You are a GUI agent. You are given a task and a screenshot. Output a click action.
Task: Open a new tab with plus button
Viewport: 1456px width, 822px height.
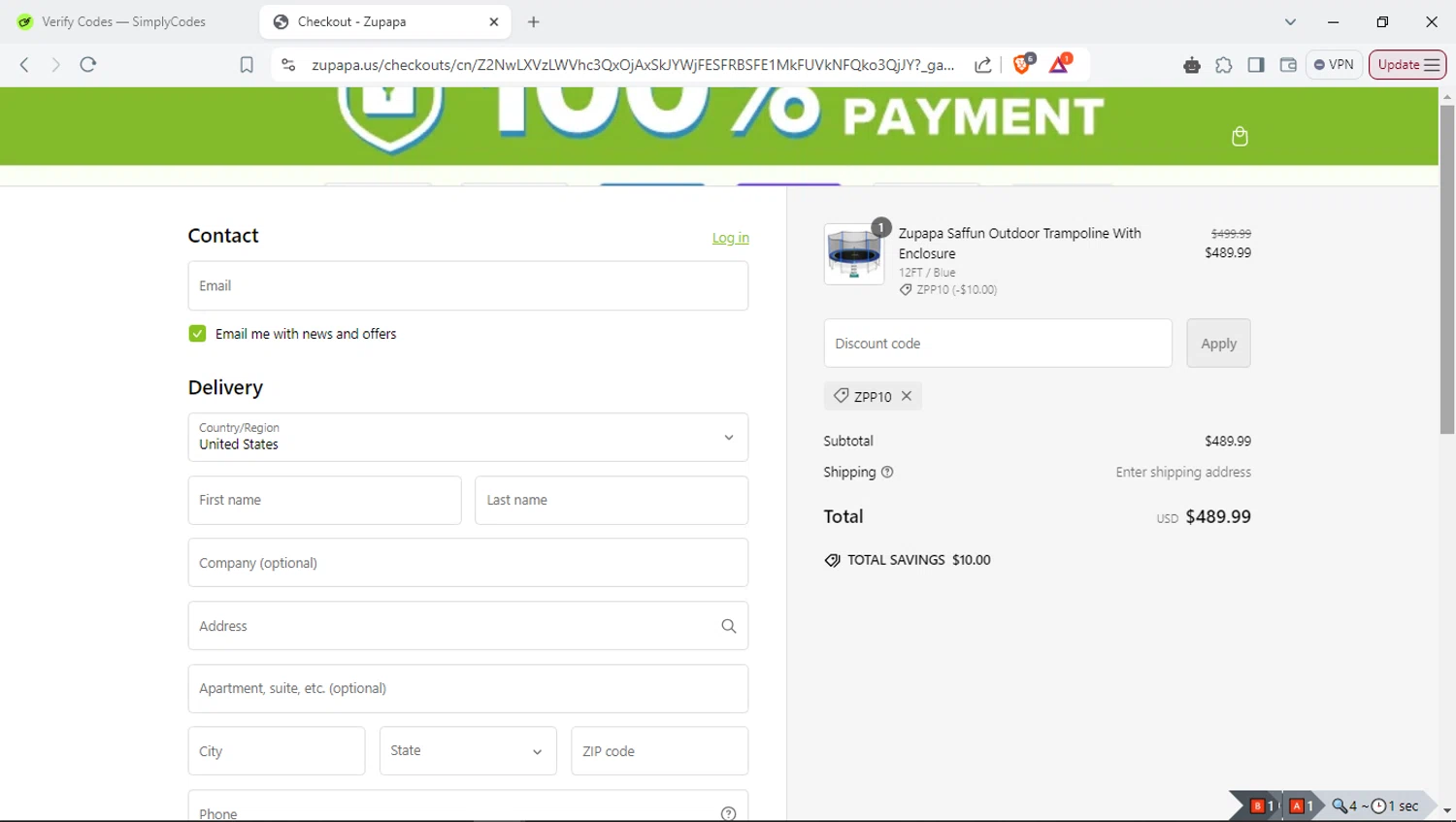point(533,21)
